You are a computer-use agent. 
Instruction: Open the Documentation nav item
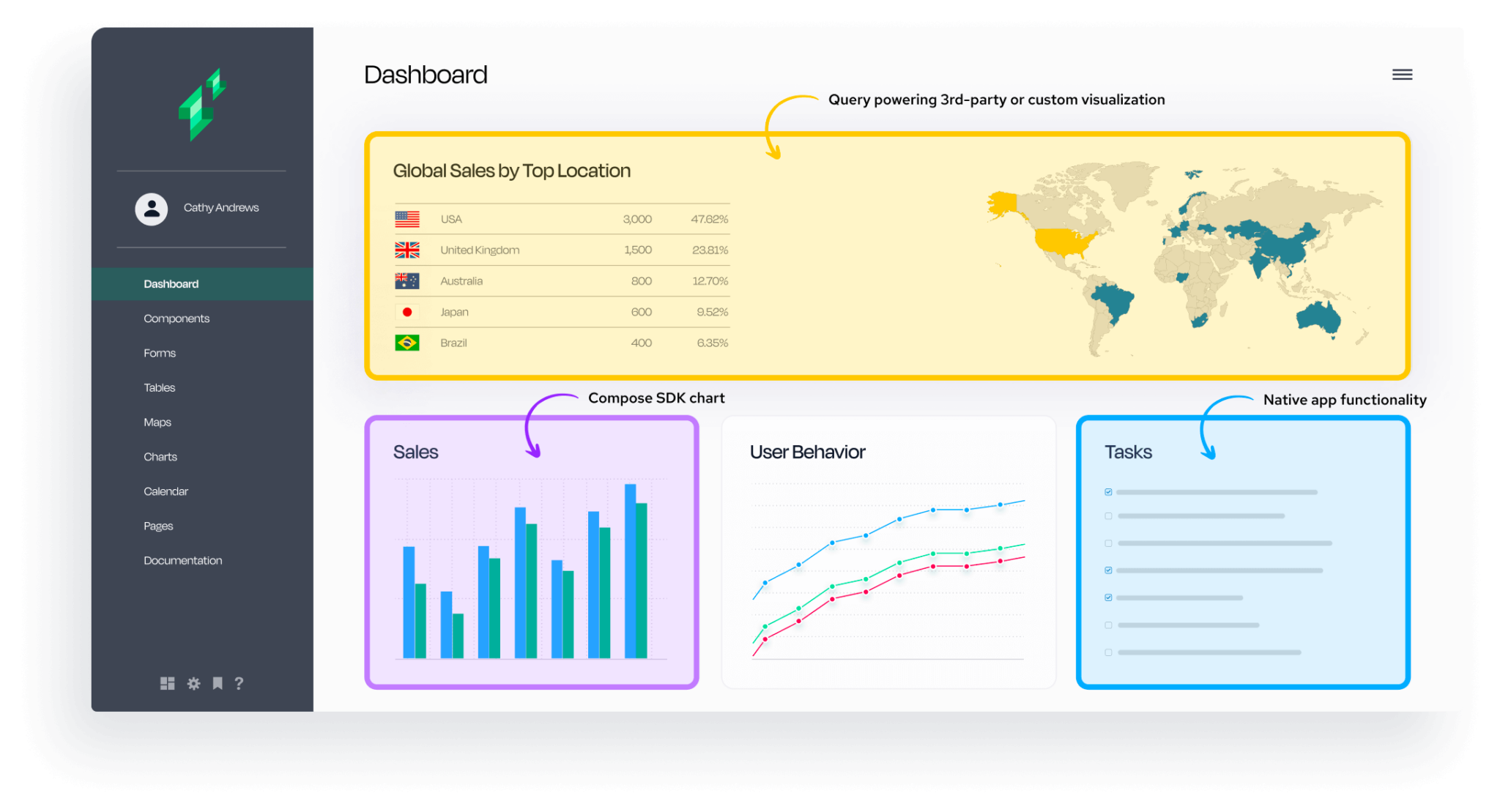click(182, 560)
